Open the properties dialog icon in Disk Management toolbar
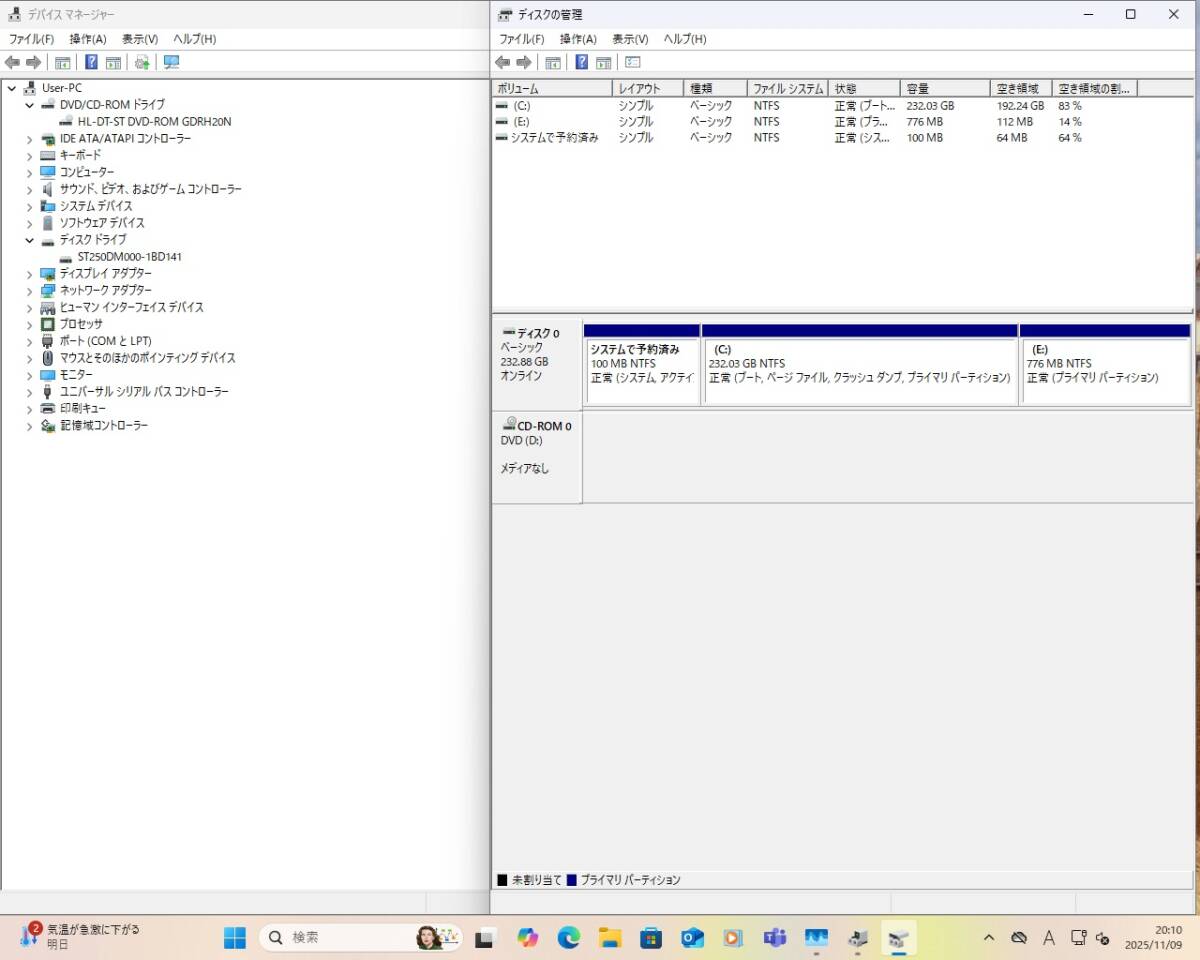 [633, 62]
